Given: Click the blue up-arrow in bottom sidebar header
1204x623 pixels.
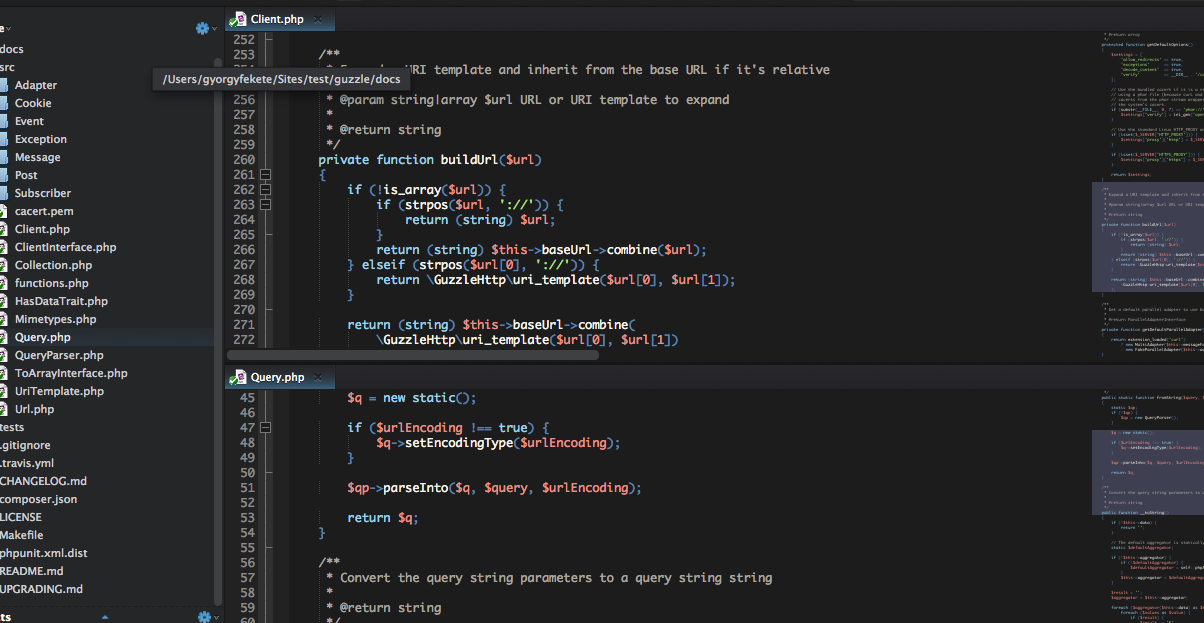Looking at the screenshot, I should pos(104,617).
